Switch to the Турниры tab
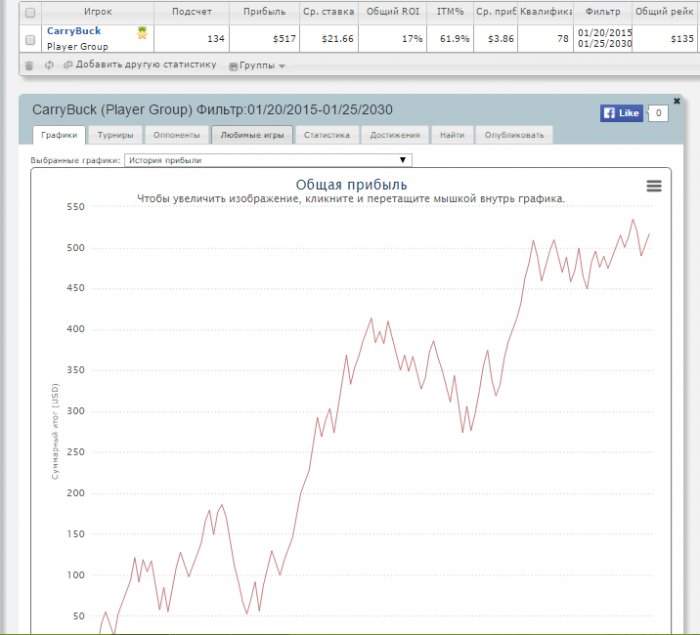Screen dimensions: 700x635 [x=115, y=135]
